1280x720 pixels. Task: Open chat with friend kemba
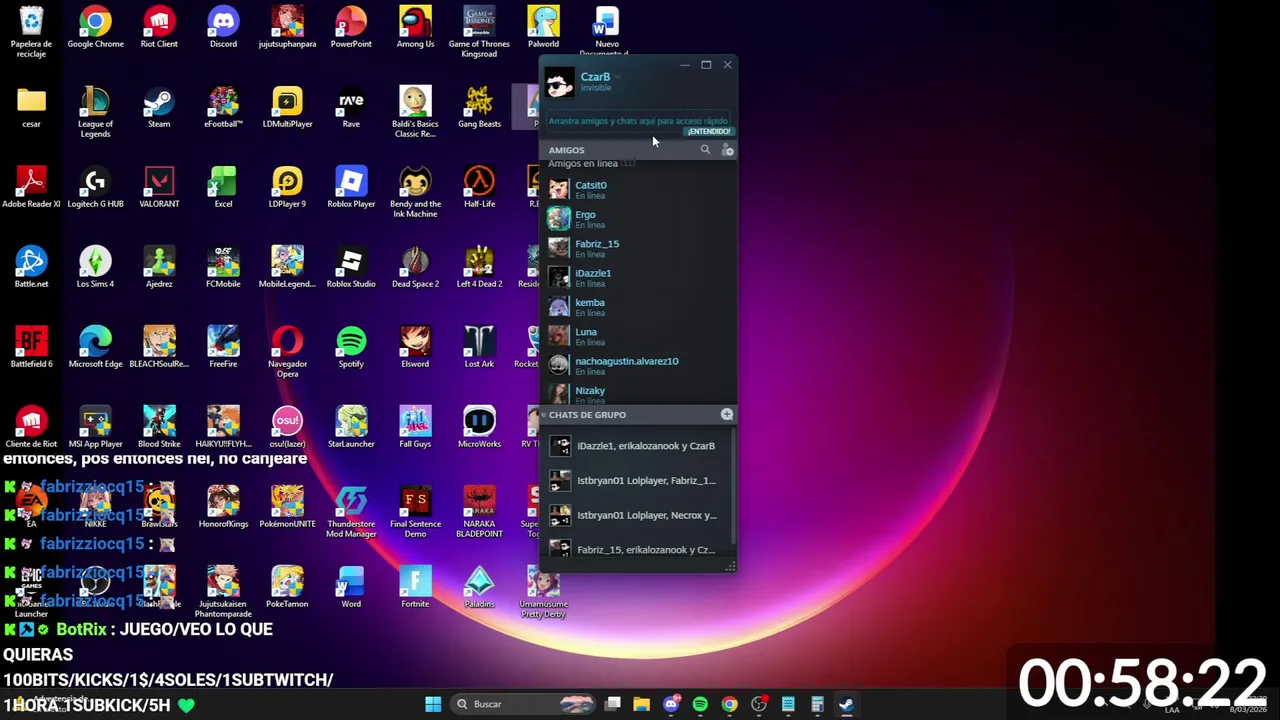(x=640, y=306)
